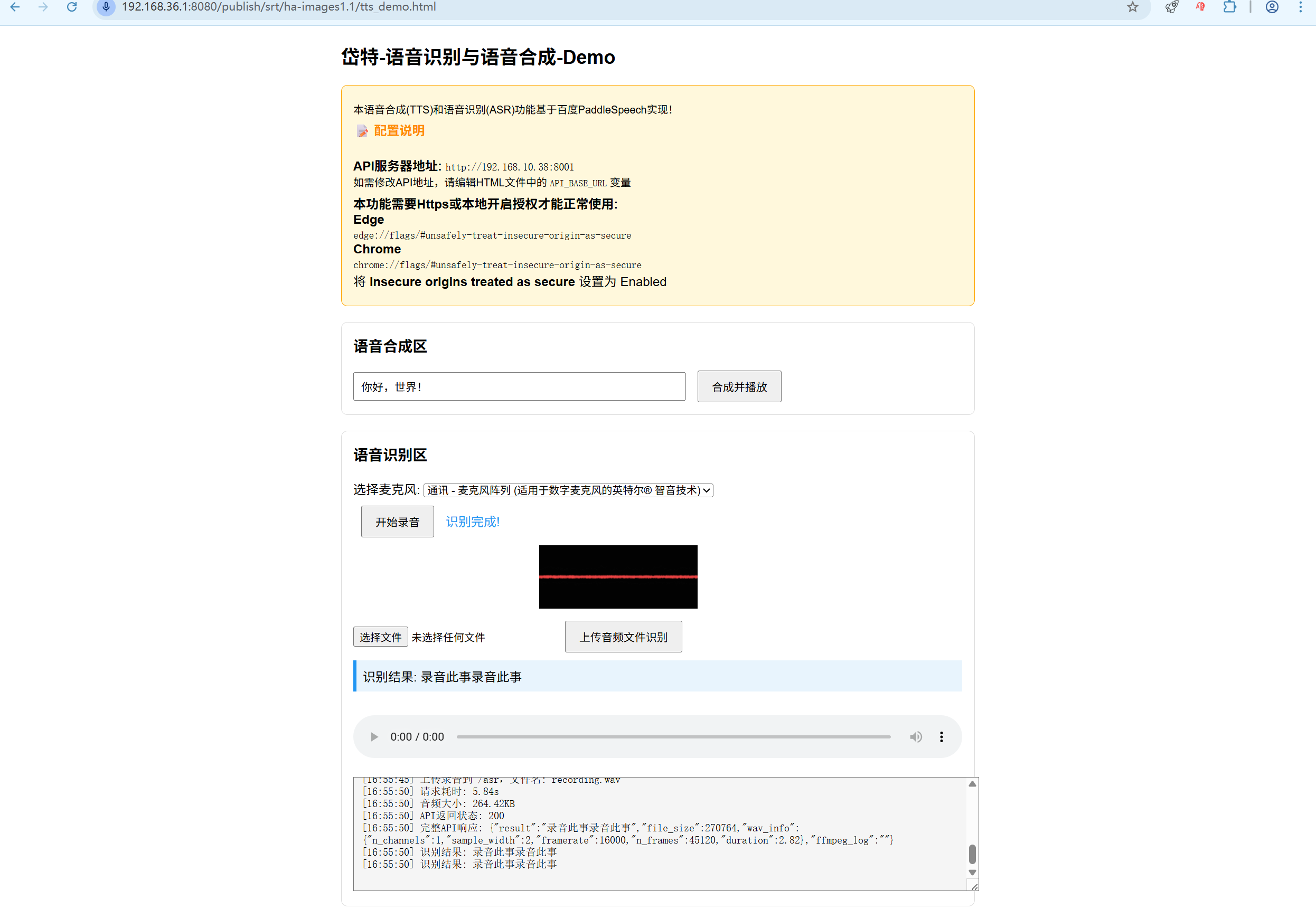
Task: Mute the audio player volume icon
Action: click(915, 737)
